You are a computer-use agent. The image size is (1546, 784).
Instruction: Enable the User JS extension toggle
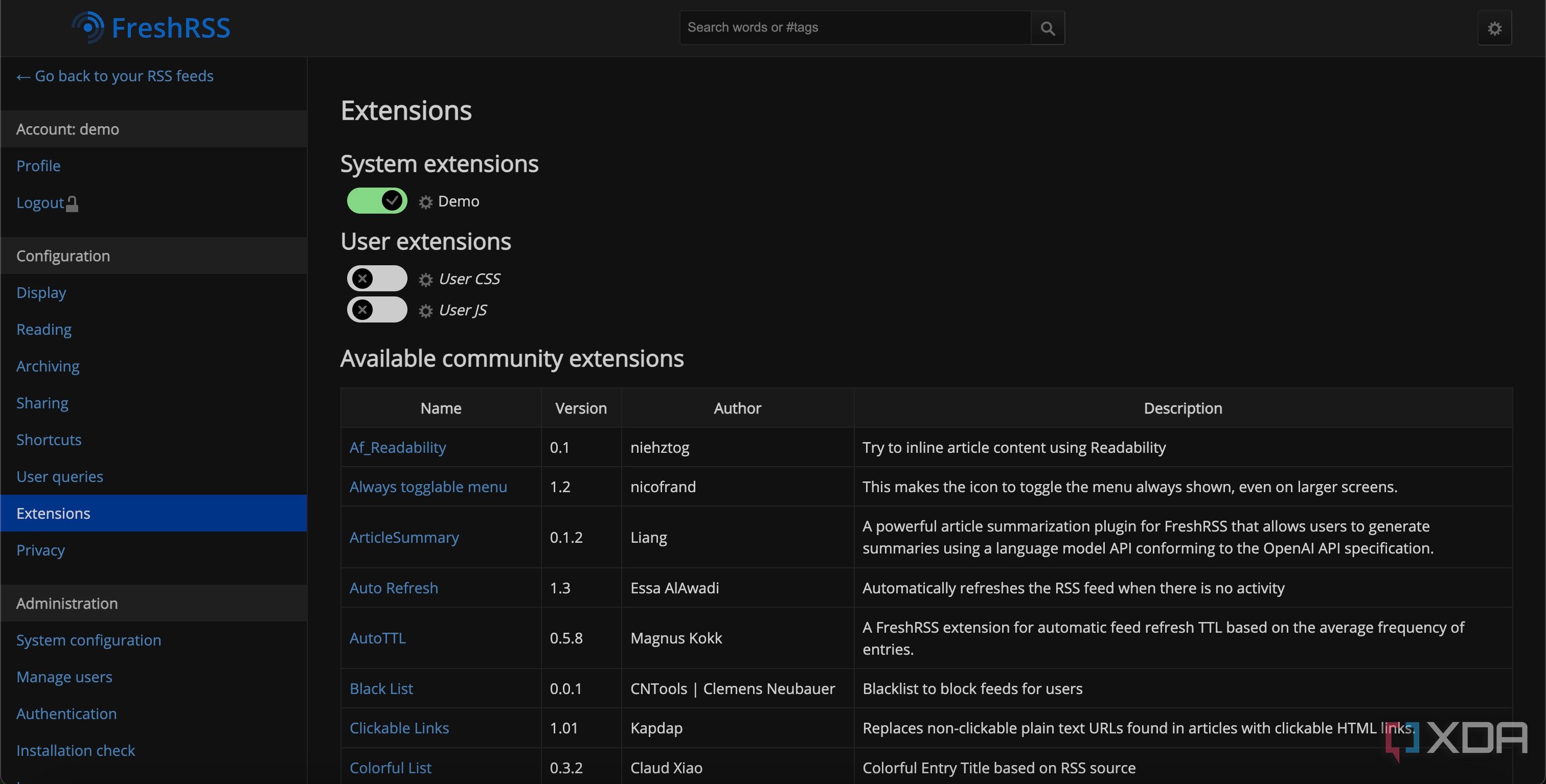pos(377,310)
